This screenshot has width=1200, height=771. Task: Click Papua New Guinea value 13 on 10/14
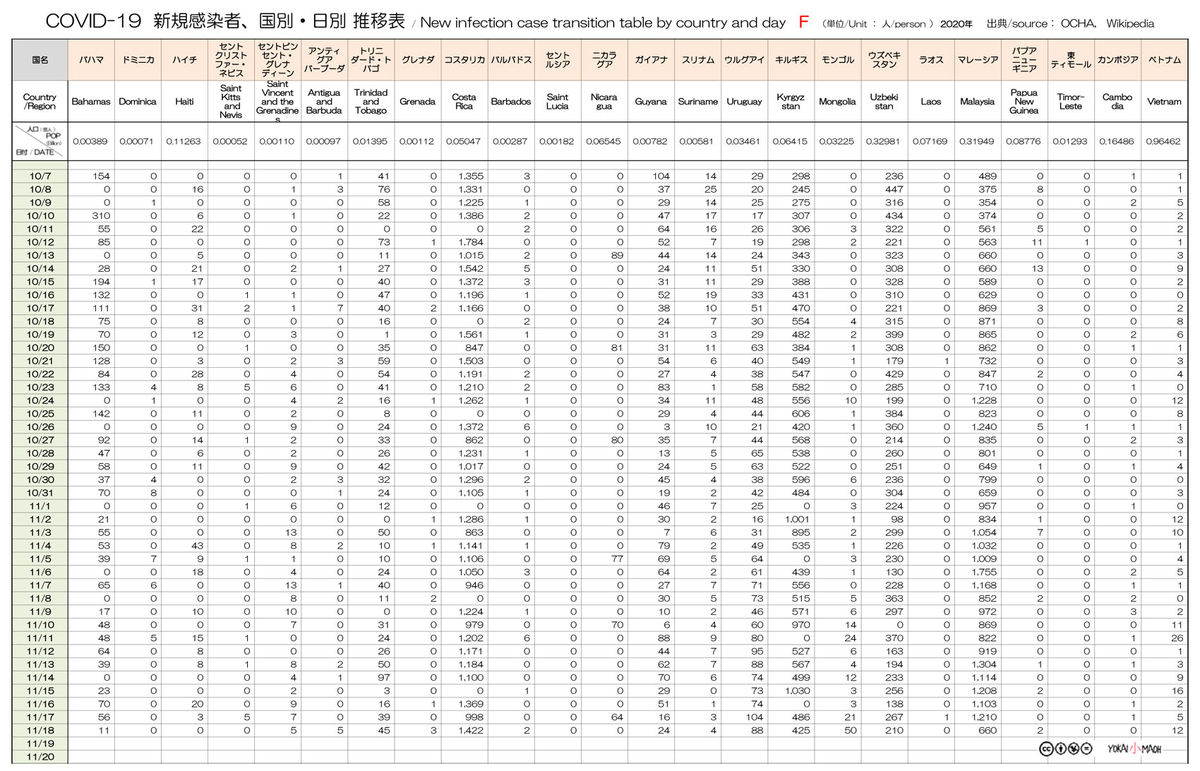point(1037,267)
